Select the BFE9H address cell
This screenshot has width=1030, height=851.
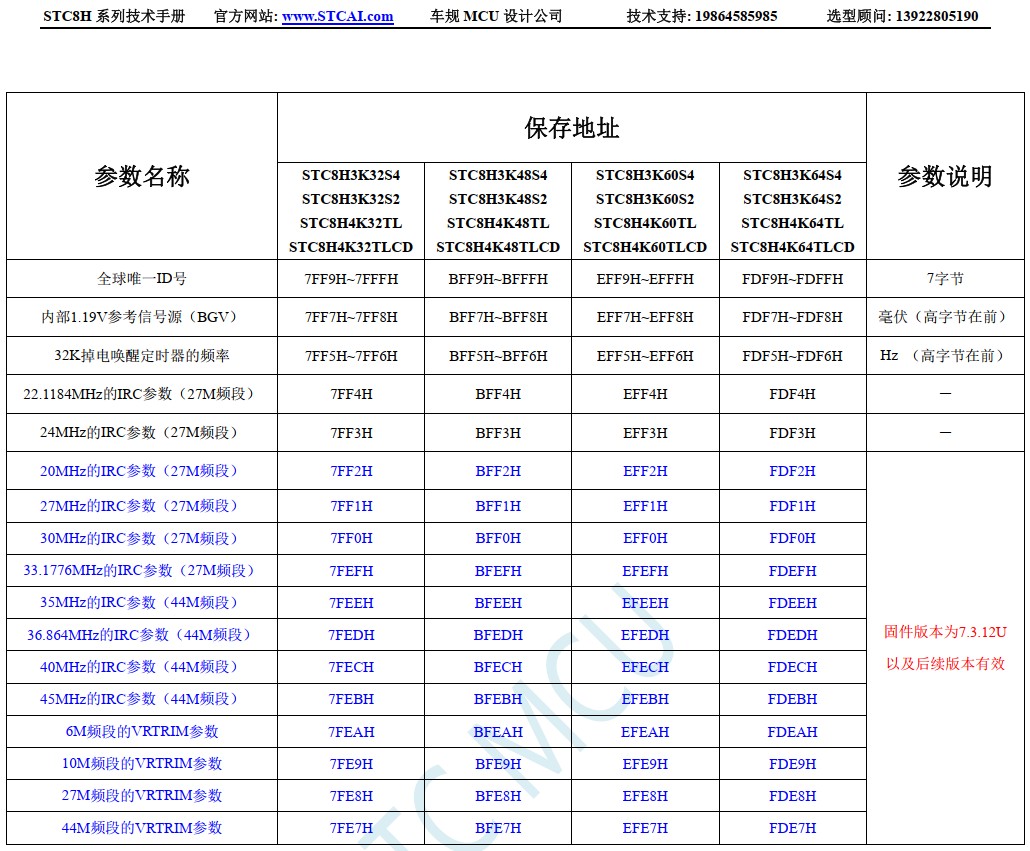pyautogui.click(x=498, y=764)
